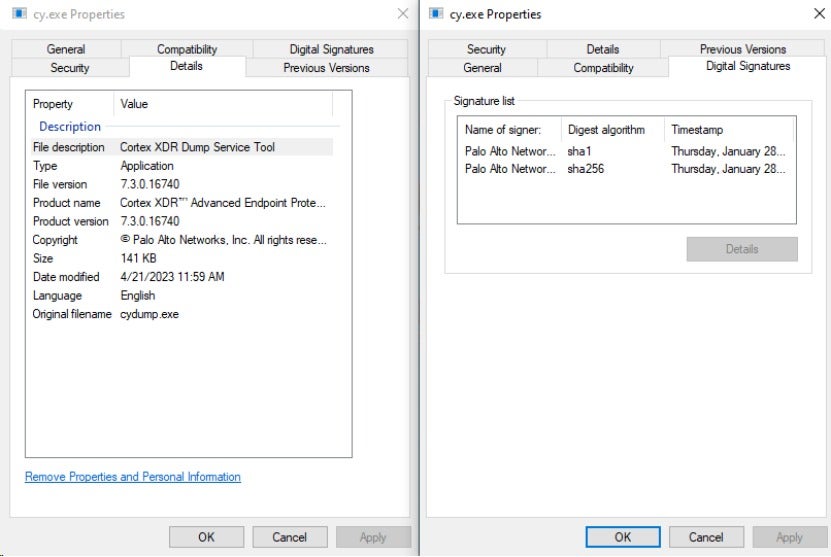Viewport: 831px width, 557px height.
Task: Select File version 7.3.0.16740 row
Action: (x=180, y=184)
